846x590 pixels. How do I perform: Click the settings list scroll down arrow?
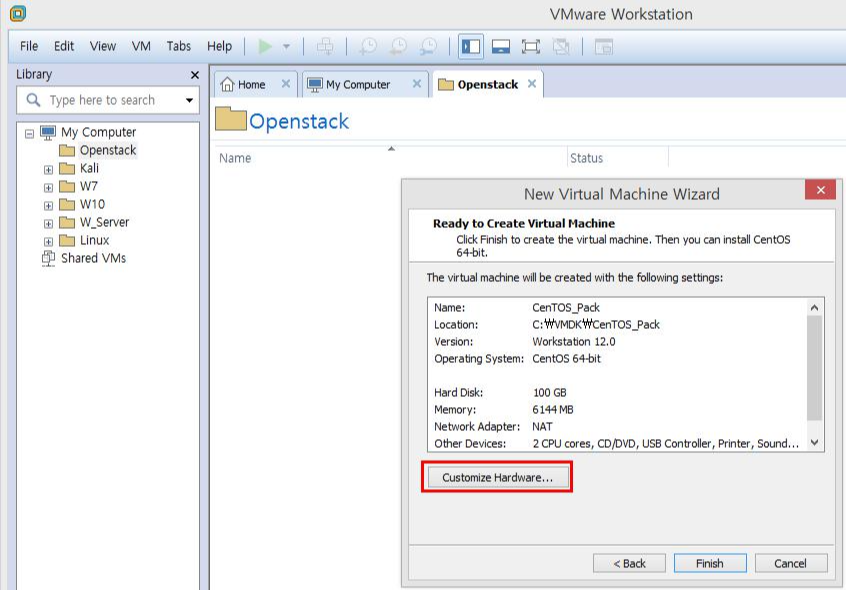815,443
